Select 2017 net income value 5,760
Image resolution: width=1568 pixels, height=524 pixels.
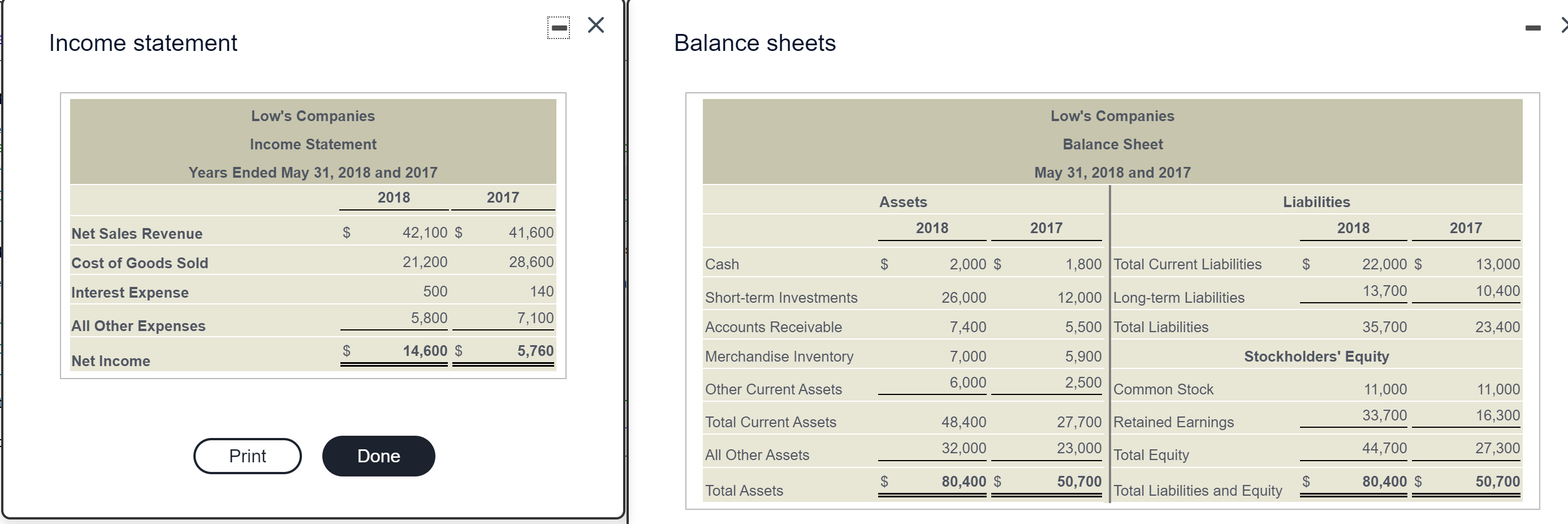pyautogui.click(x=535, y=350)
